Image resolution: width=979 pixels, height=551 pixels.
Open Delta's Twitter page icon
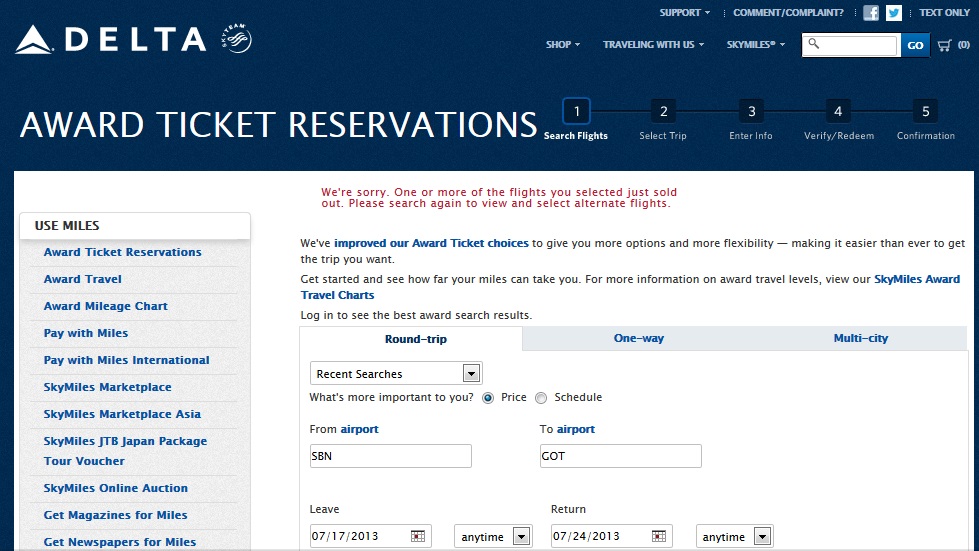coord(894,13)
